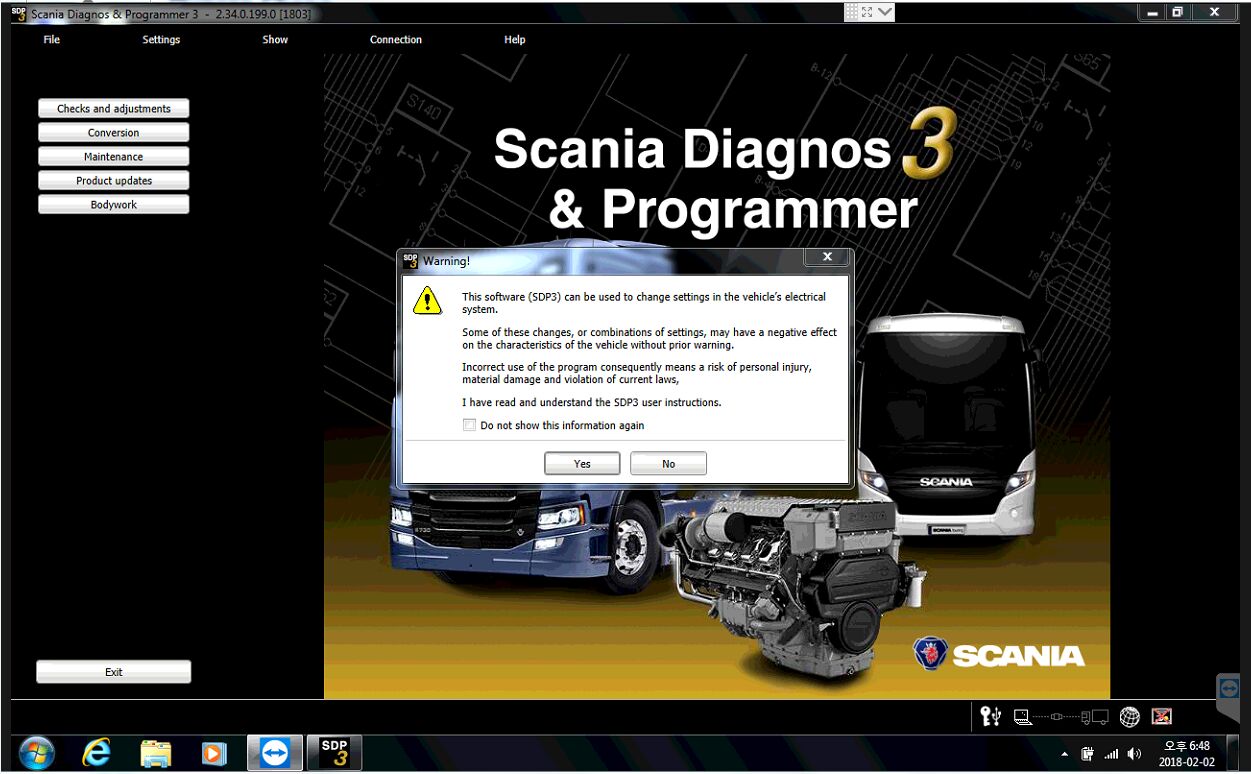The image size is (1251, 774).
Task: Click the Show desktop strip
Action: coord(1233,752)
